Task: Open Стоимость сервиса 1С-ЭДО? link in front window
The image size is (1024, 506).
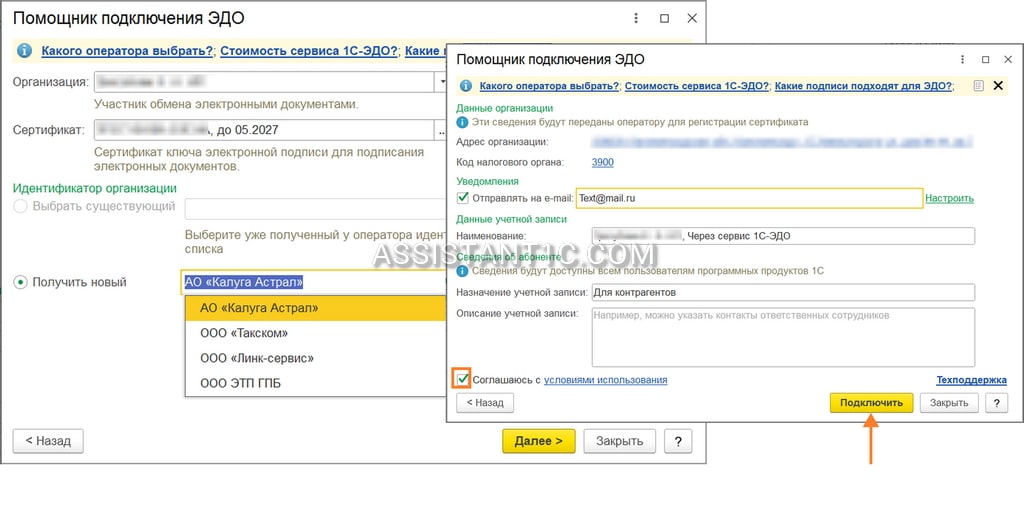Action: pyautogui.click(x=696, y=86)
